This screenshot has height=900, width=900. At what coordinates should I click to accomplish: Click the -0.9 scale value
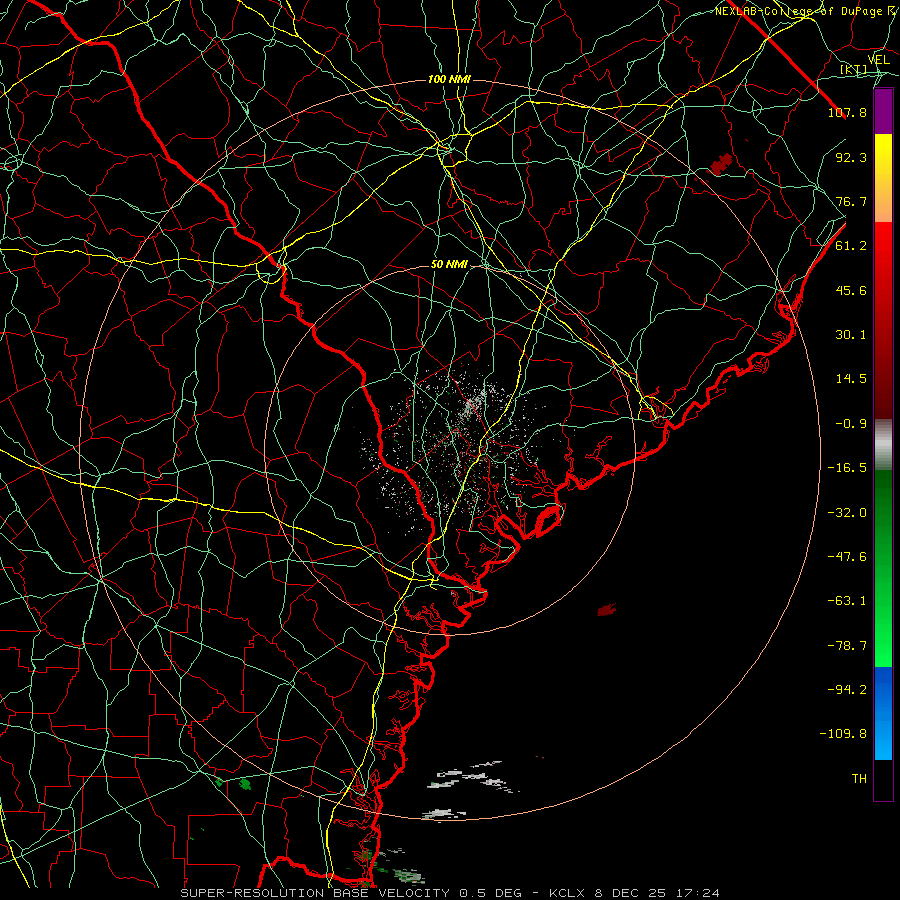[x=851, y=424]
